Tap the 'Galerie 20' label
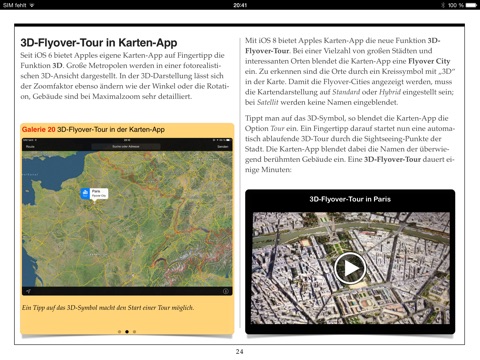The height and width of the screenshot is (360, 480). (38, 130)
